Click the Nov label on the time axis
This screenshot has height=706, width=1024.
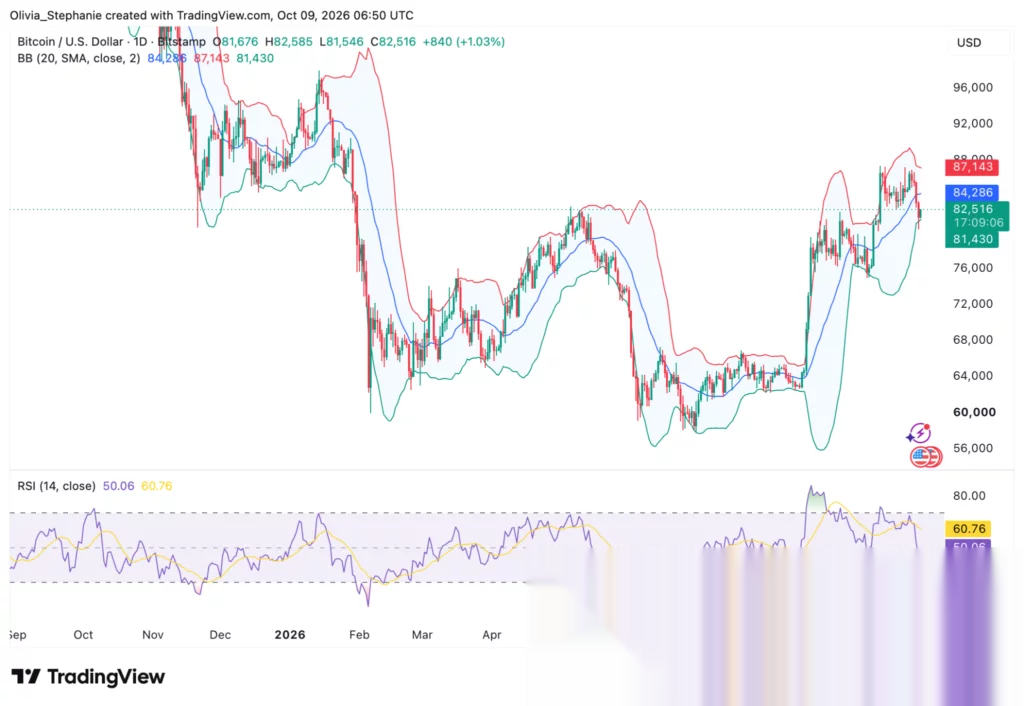[x=153, y=635]
